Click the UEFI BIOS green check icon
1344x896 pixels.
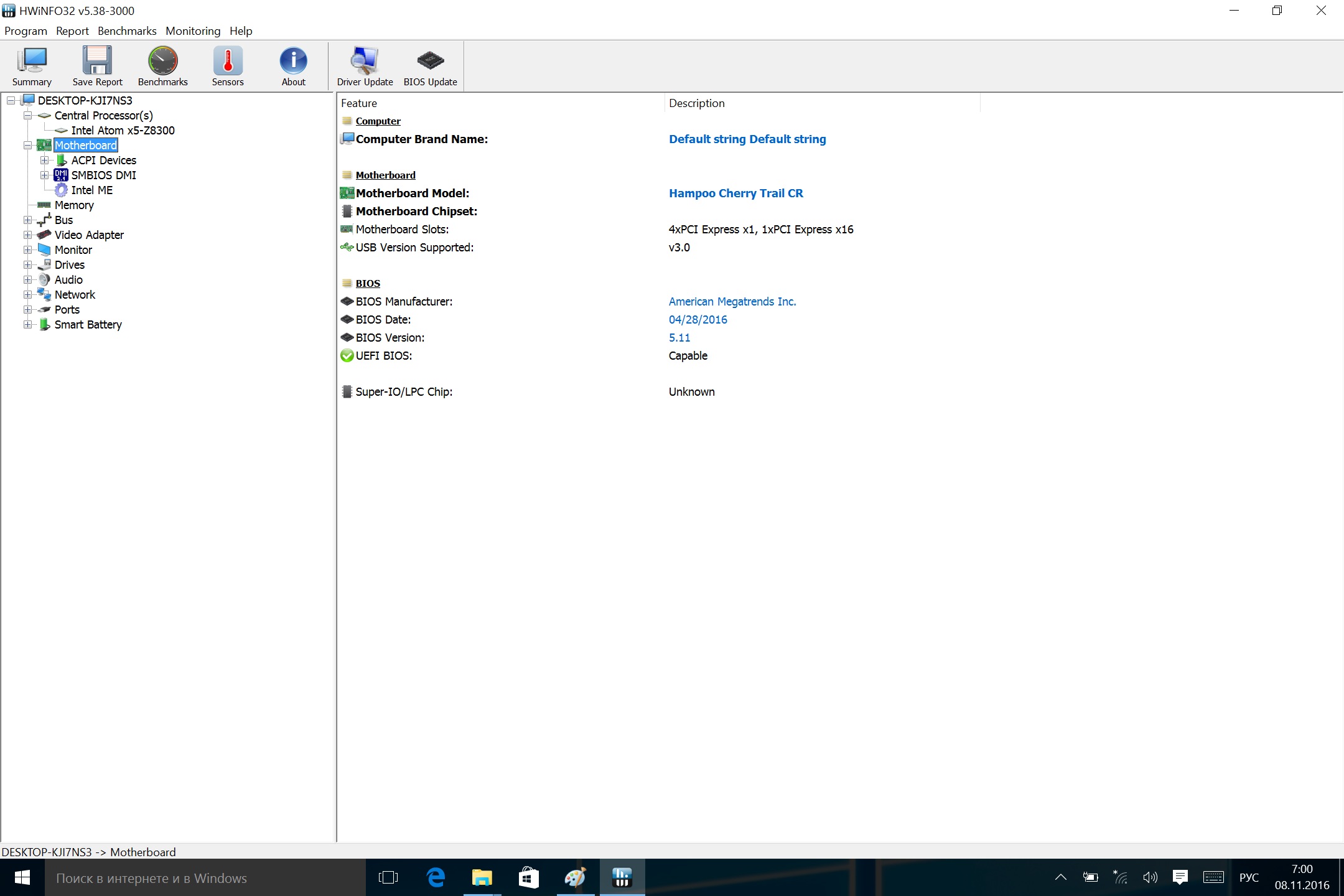click(347, 356)
